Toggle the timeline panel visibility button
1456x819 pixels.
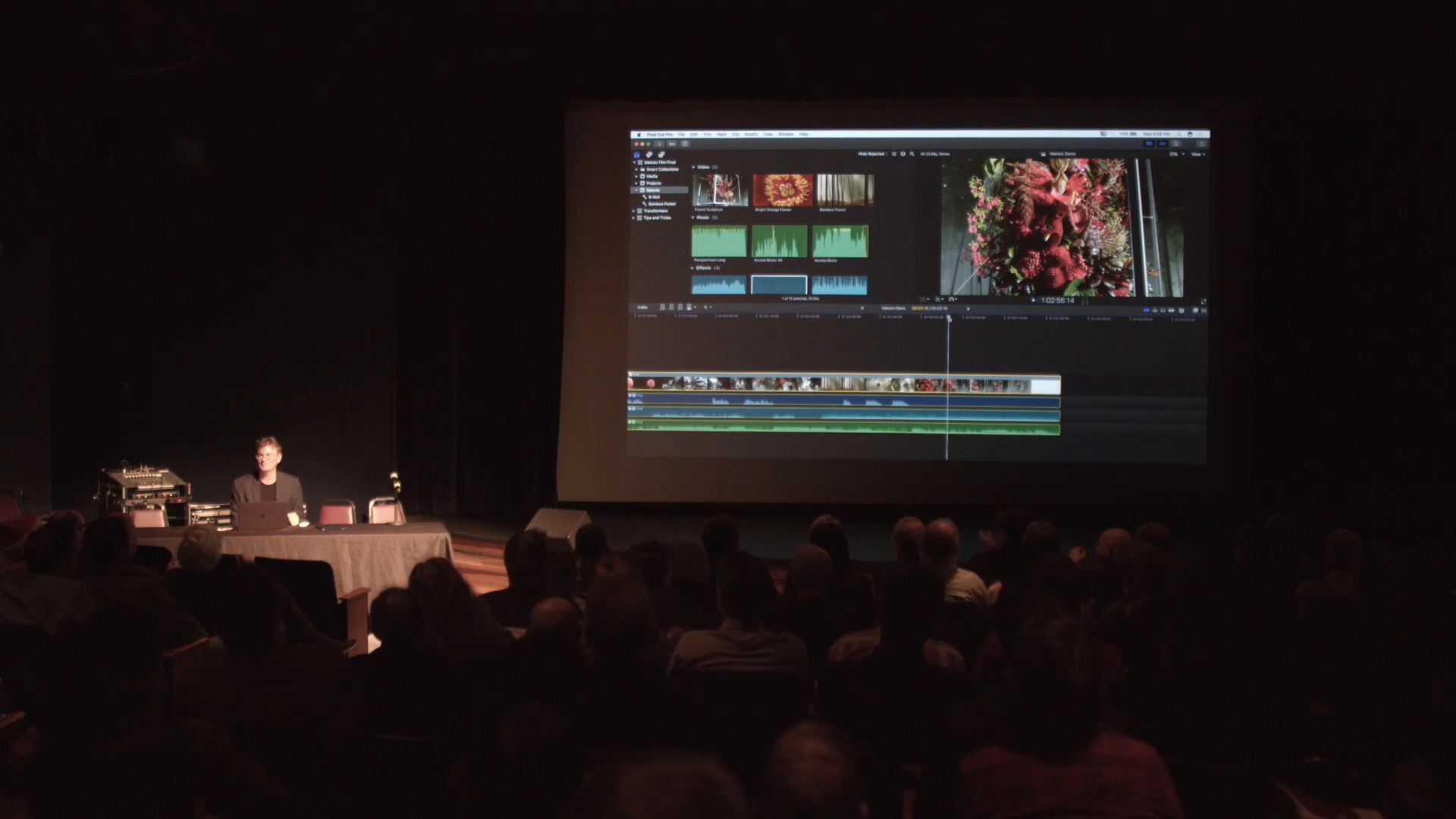[1162, 143]
